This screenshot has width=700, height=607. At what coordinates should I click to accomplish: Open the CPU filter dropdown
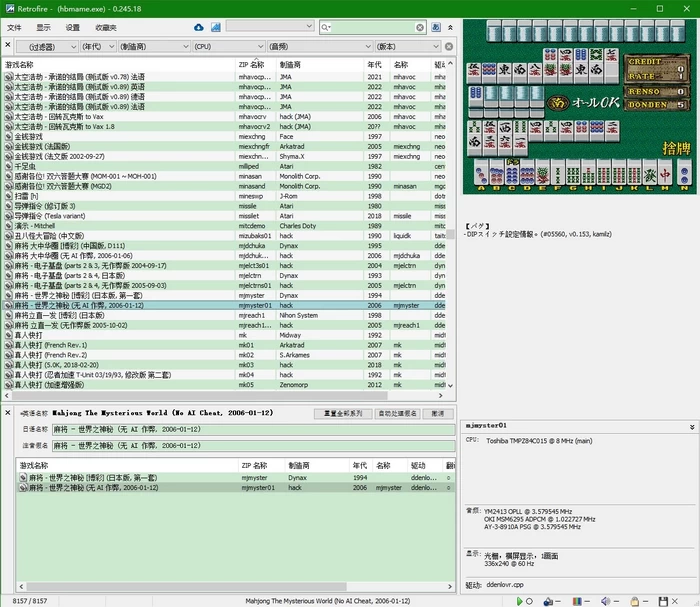click(226, 46)
